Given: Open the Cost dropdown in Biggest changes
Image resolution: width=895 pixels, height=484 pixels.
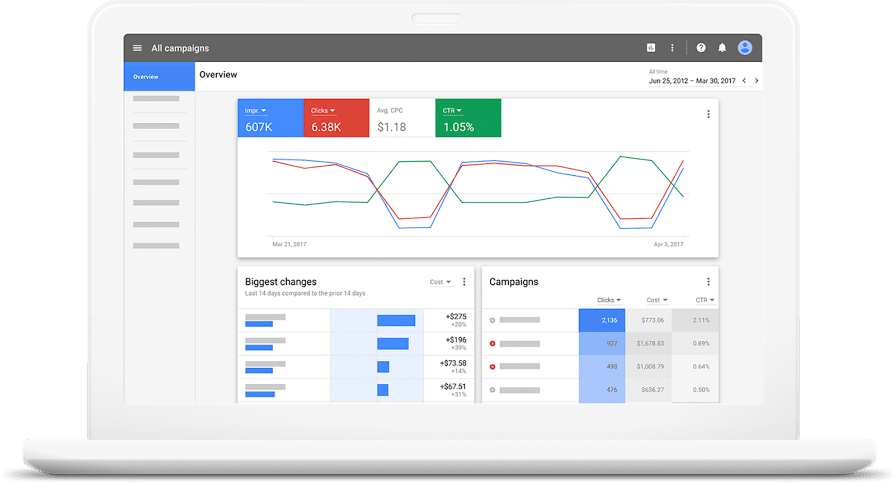Looking at the screenshot, I should pos(440,282).
